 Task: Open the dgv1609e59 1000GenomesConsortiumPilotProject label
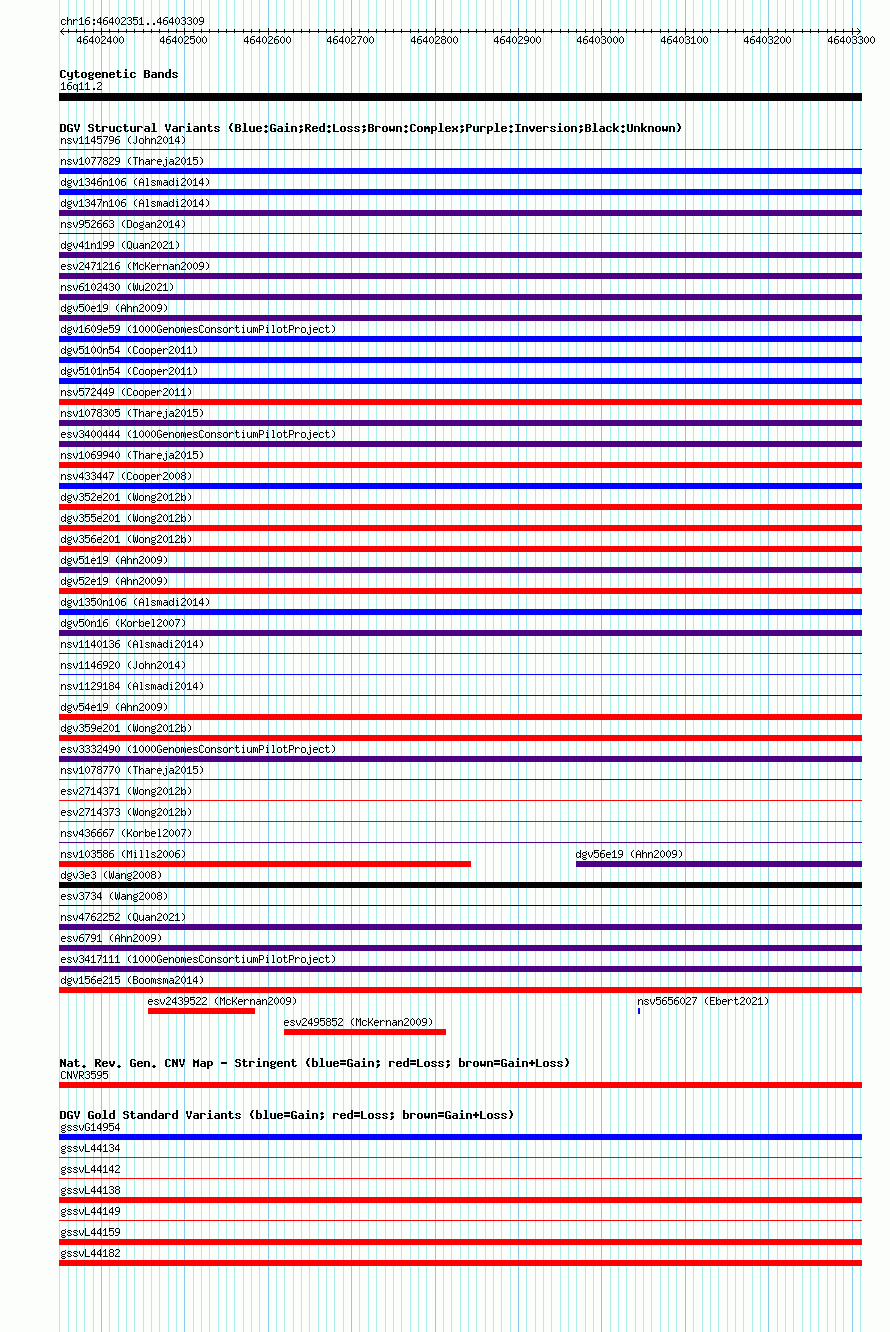[198, 330]
